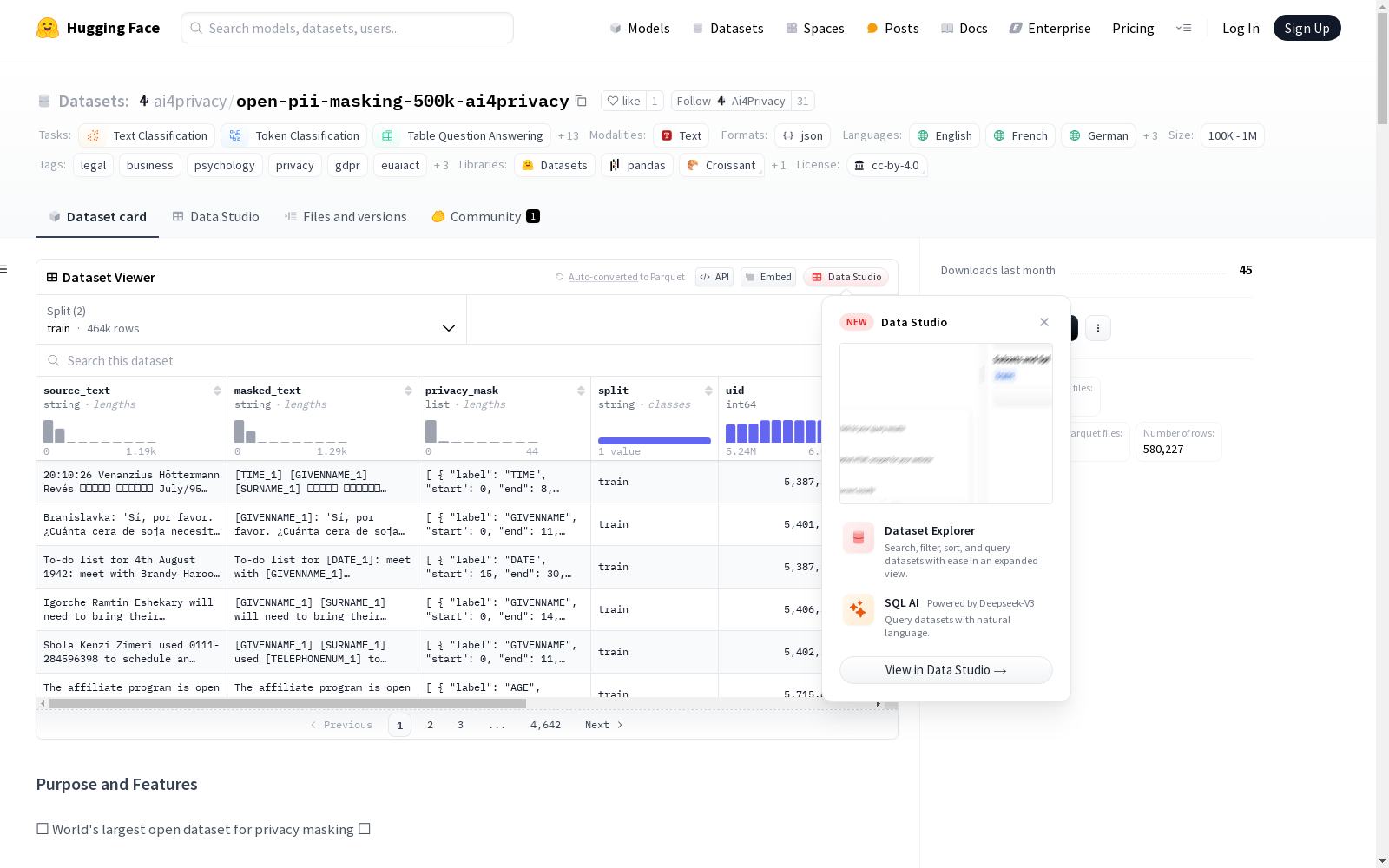Click the json format tag
1389x868 pixels.
[x=803, y=136]
